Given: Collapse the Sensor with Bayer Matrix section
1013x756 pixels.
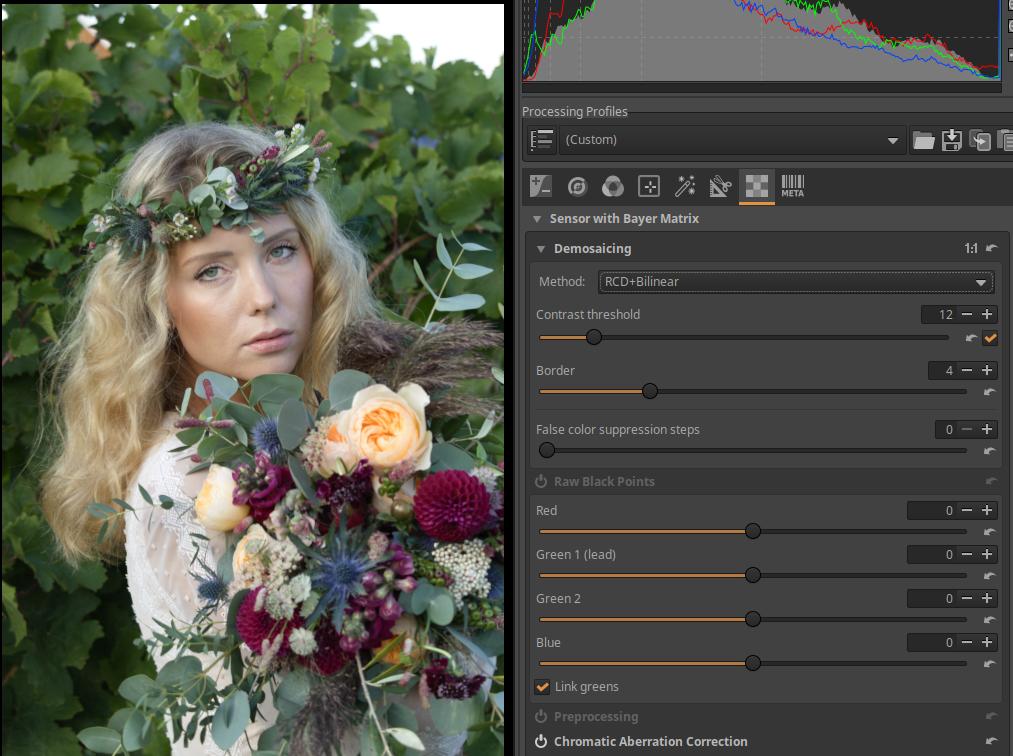Looking at the screenshot, I should click(536, 219).
